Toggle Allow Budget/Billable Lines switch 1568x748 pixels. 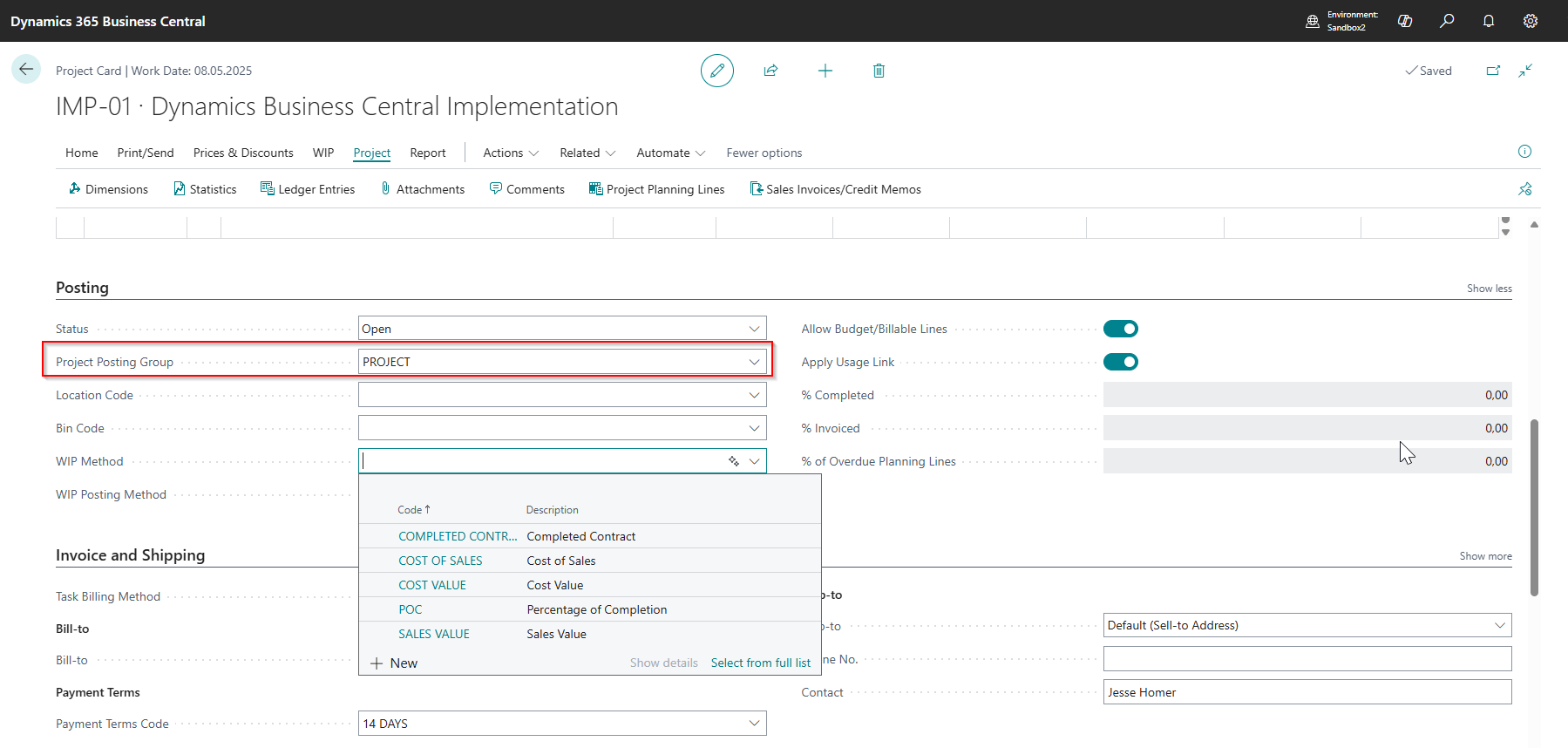[1121, 329]
